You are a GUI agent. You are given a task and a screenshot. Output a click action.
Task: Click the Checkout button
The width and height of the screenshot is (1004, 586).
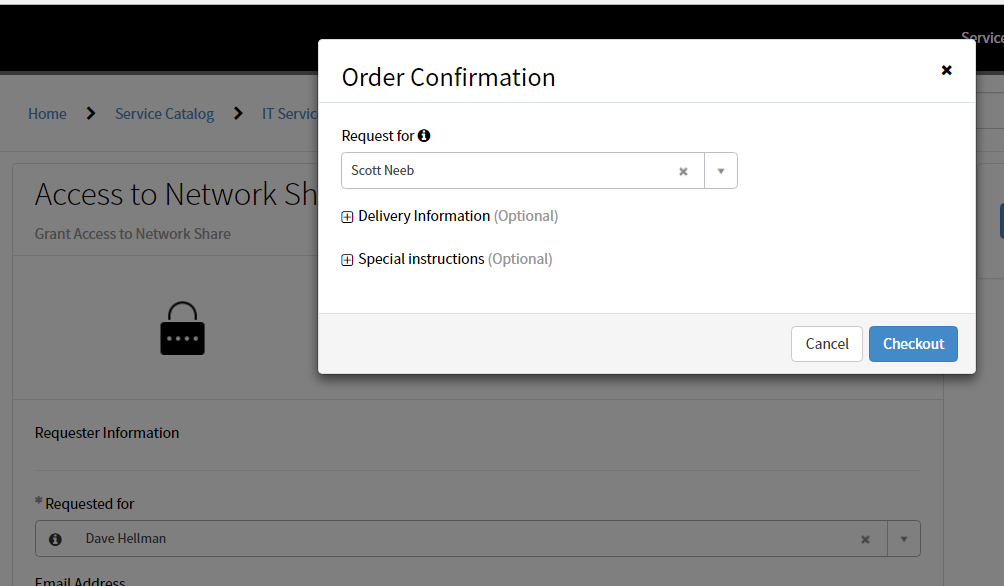tap(913, 343)
